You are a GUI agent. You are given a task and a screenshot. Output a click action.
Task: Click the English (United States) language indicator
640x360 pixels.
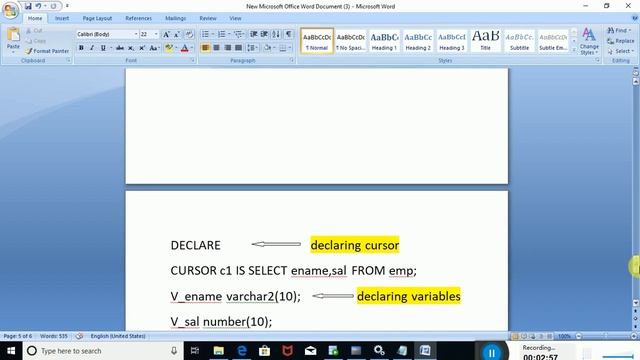118,336
